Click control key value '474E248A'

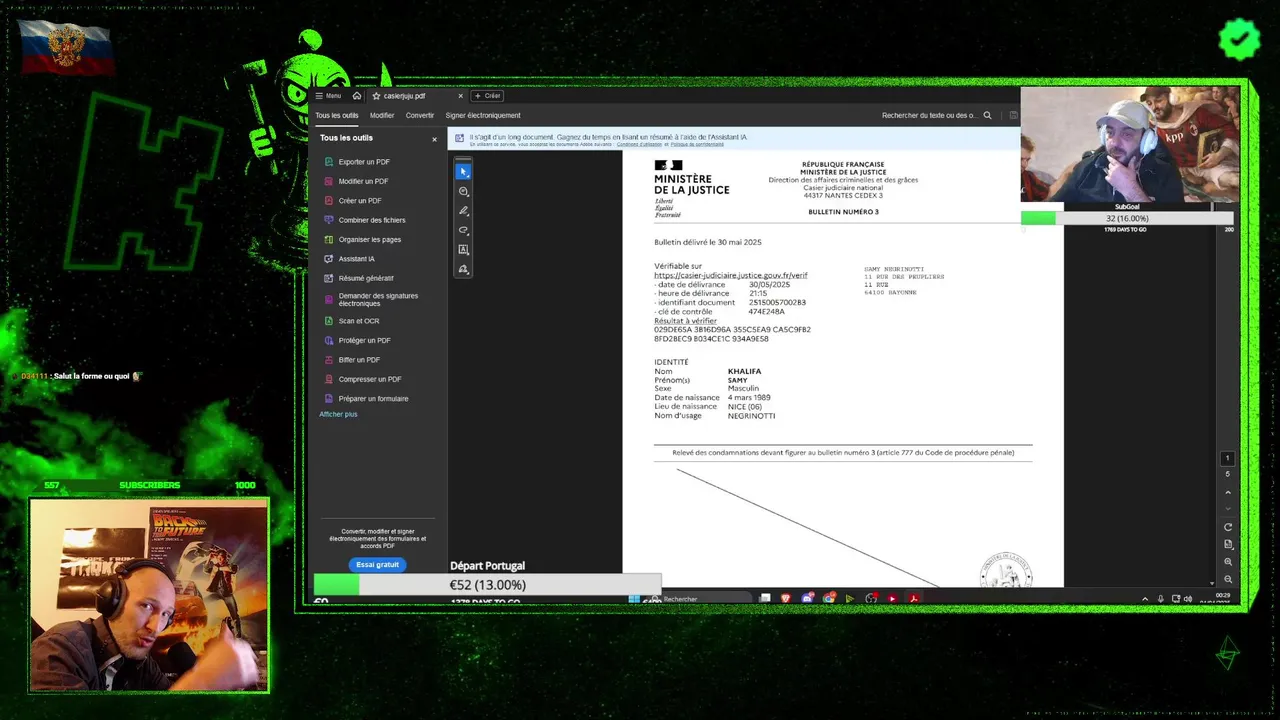pyautogui.click(x=766, y=311)
